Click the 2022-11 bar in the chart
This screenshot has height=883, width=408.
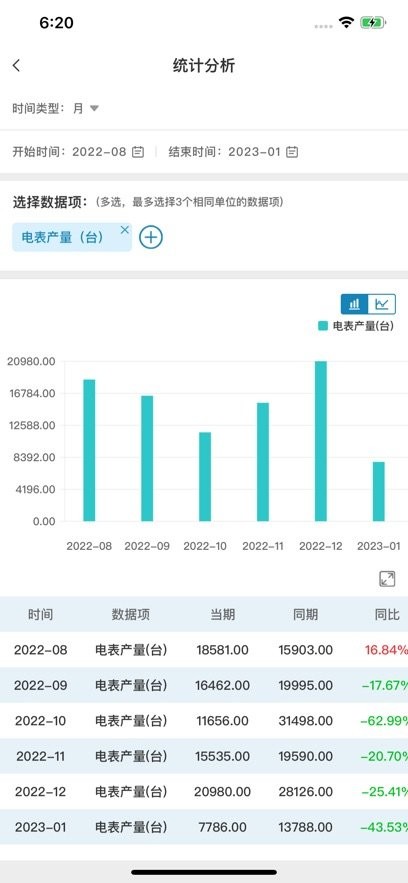tap(263, 462)
